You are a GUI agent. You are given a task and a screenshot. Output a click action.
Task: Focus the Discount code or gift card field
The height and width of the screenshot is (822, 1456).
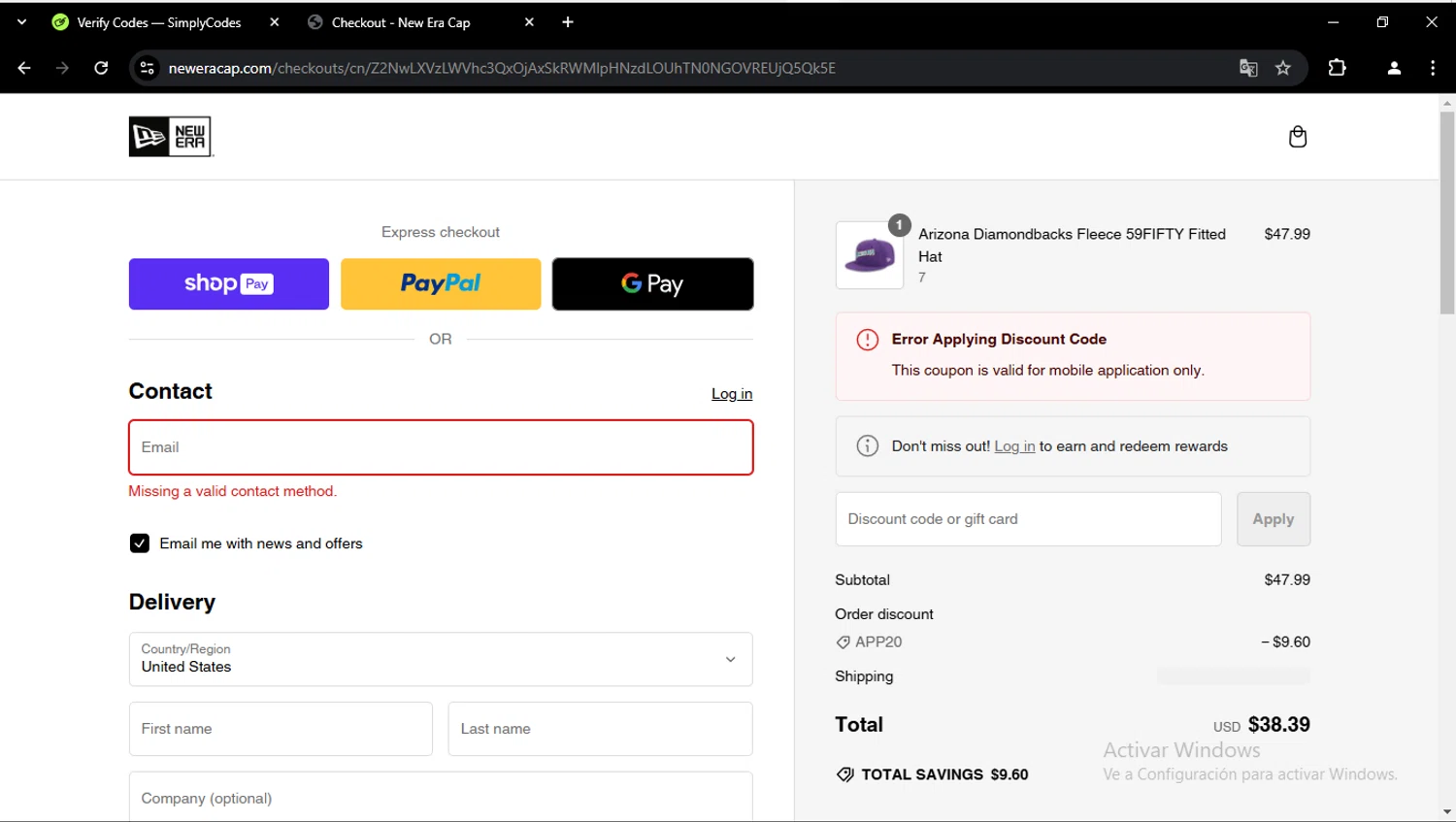point(1028,519)
